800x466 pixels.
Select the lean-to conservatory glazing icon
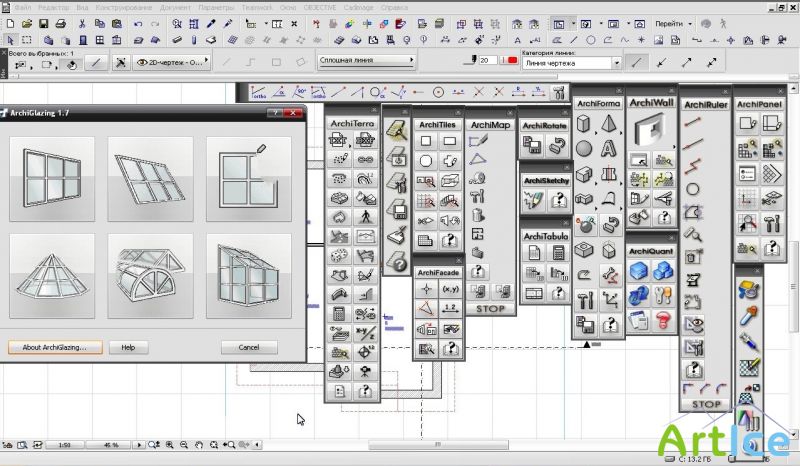pos(247,276)
